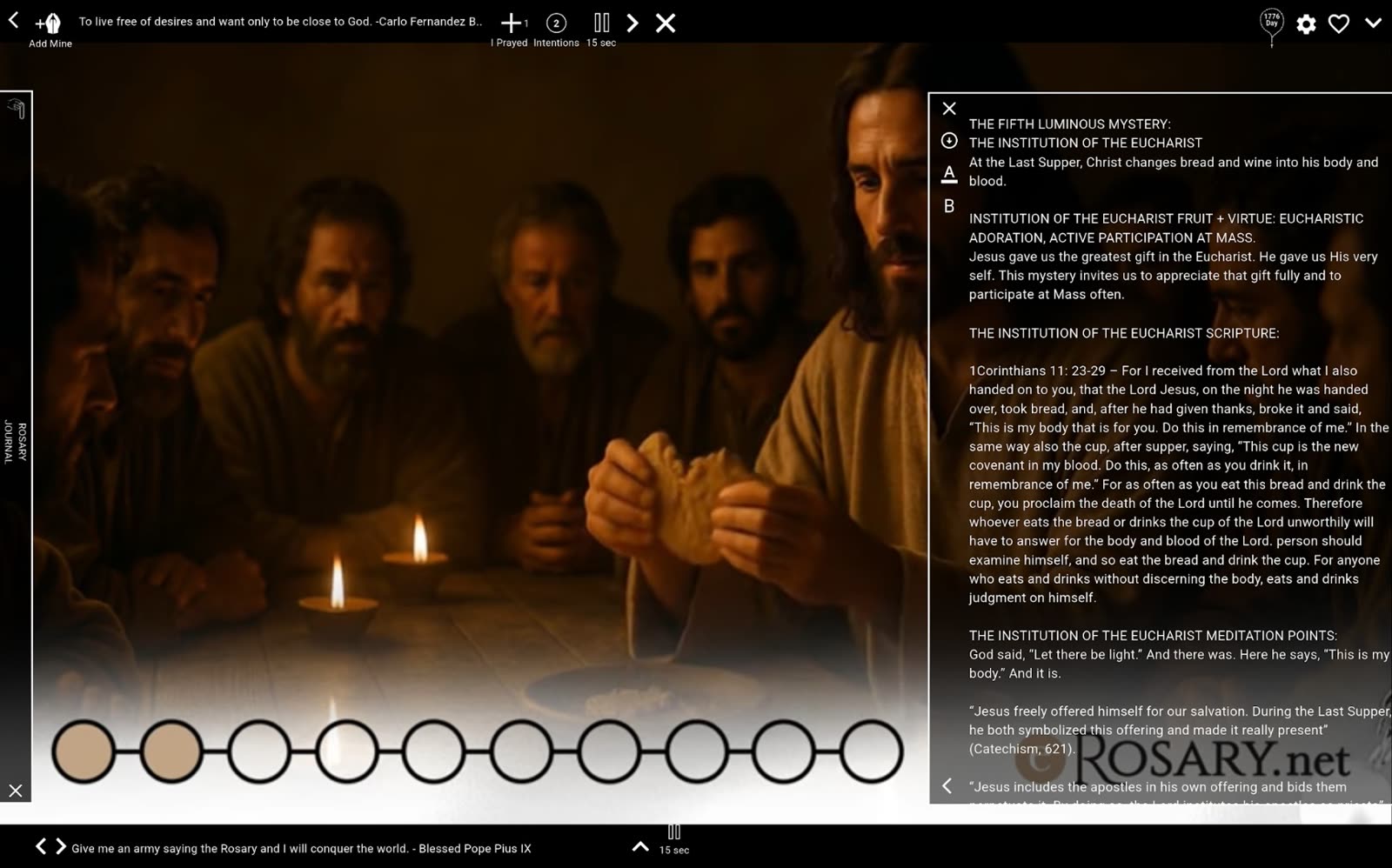Screen dimensions: 1392x868
Task: Click the Pope Pius IX quote text
Action: tap(301, 849)
